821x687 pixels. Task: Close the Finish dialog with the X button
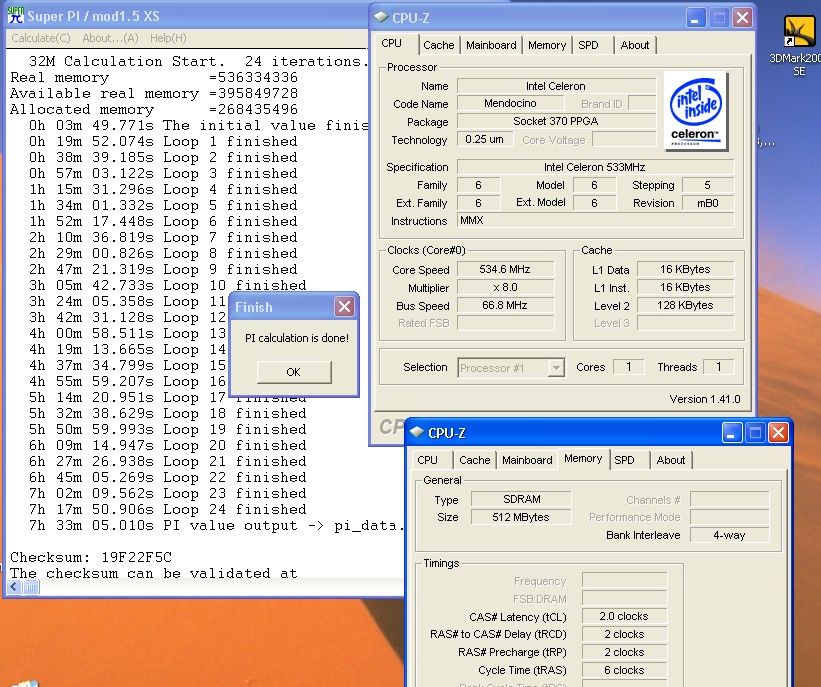point(345,306)
